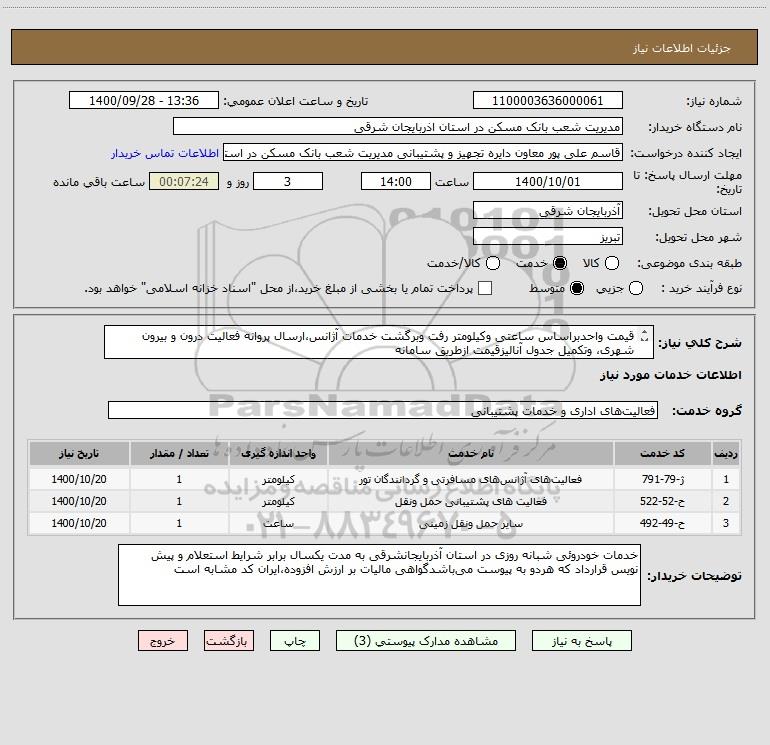Viewport: 770px width, 745px height.
Task: Click the delivery province field آذربایجان شرقی
Action: pos(548,211)
